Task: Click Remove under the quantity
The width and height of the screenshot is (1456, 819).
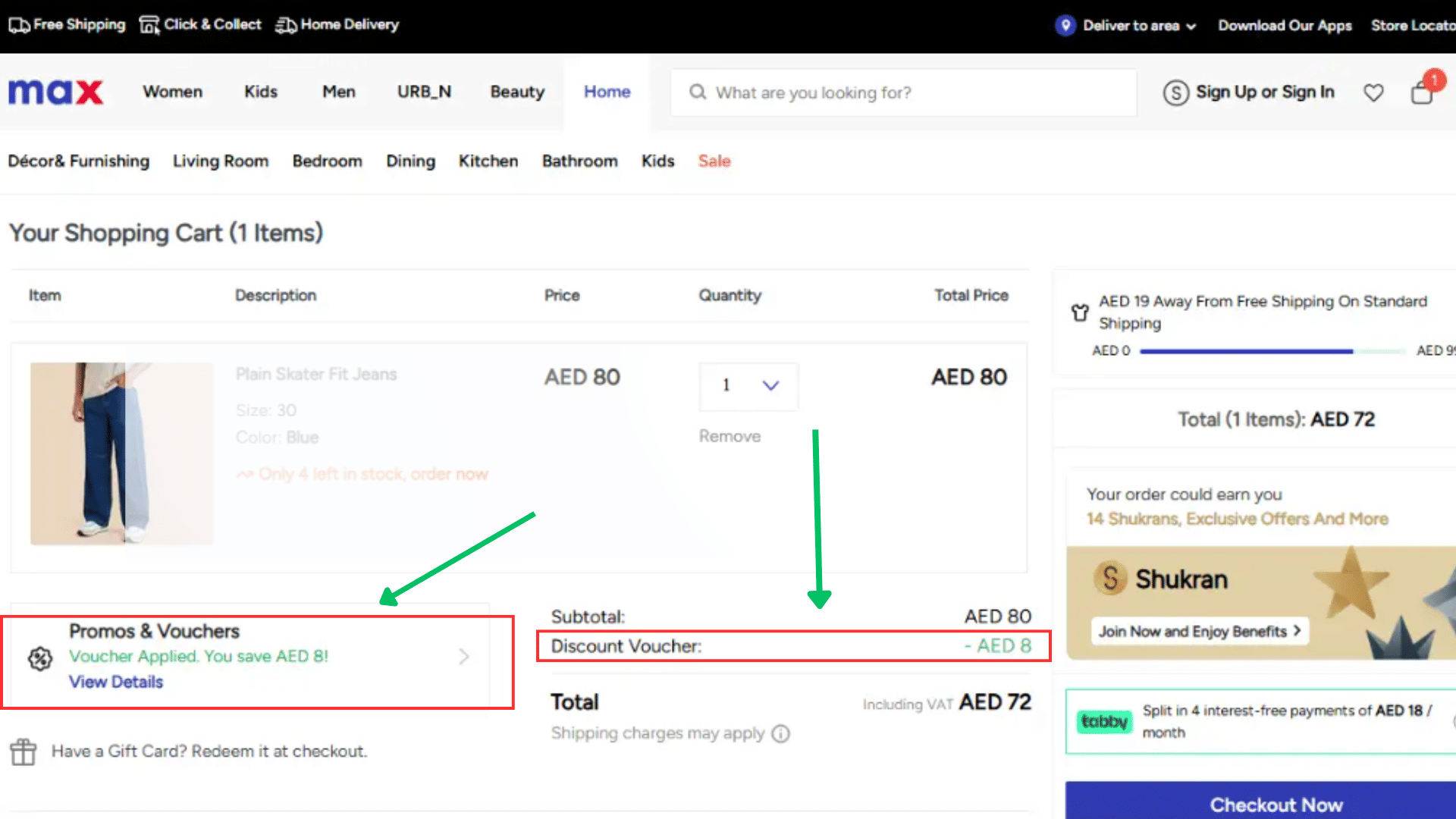Action: pyautogui.click(x=730, y=436)
